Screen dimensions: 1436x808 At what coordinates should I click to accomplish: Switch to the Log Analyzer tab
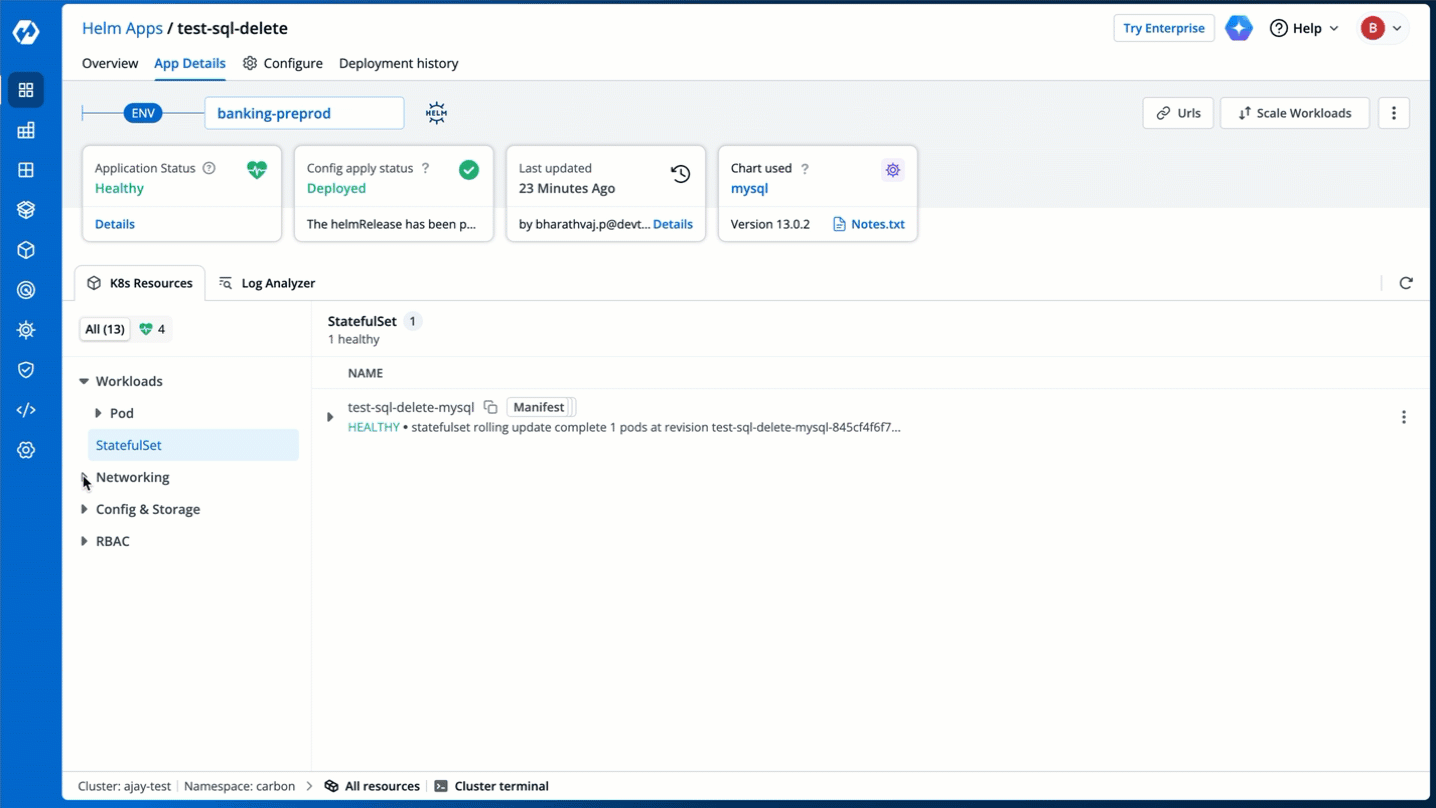[x=267, y=283]
